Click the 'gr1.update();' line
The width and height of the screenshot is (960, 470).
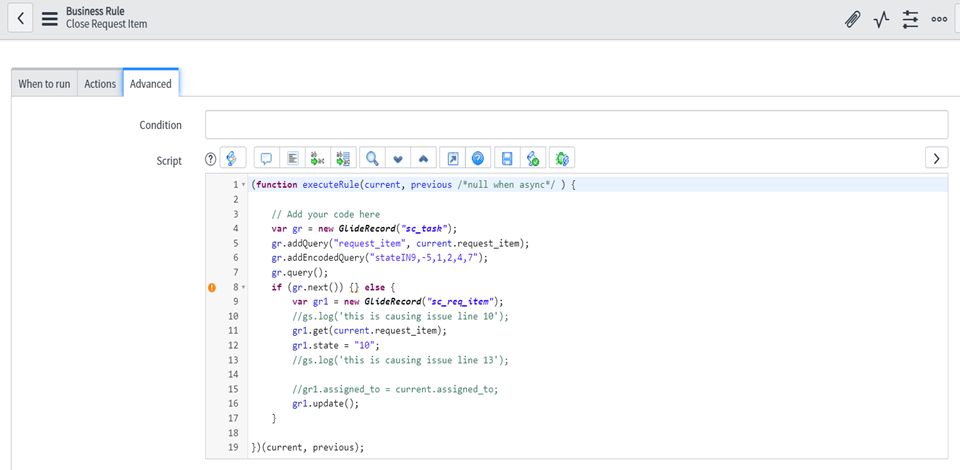click(x=326, y=404)
